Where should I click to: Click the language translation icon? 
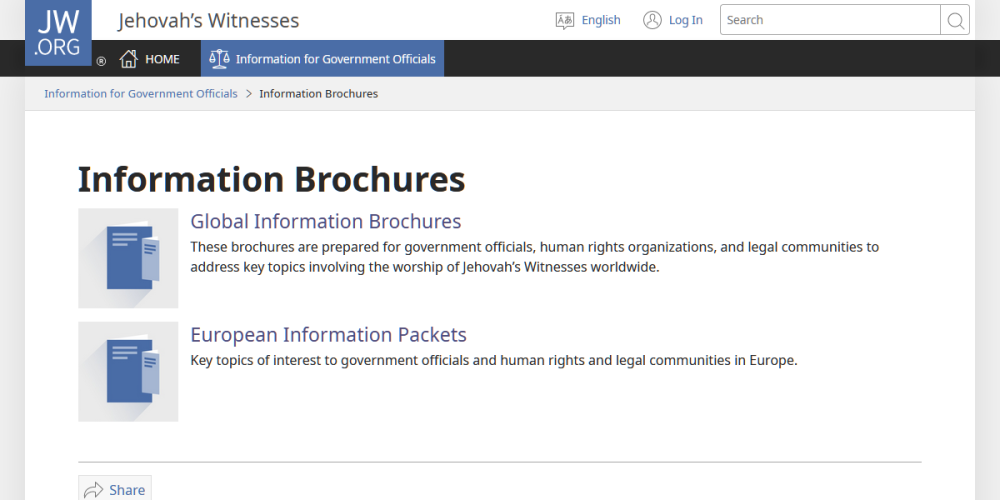point(565,20)
